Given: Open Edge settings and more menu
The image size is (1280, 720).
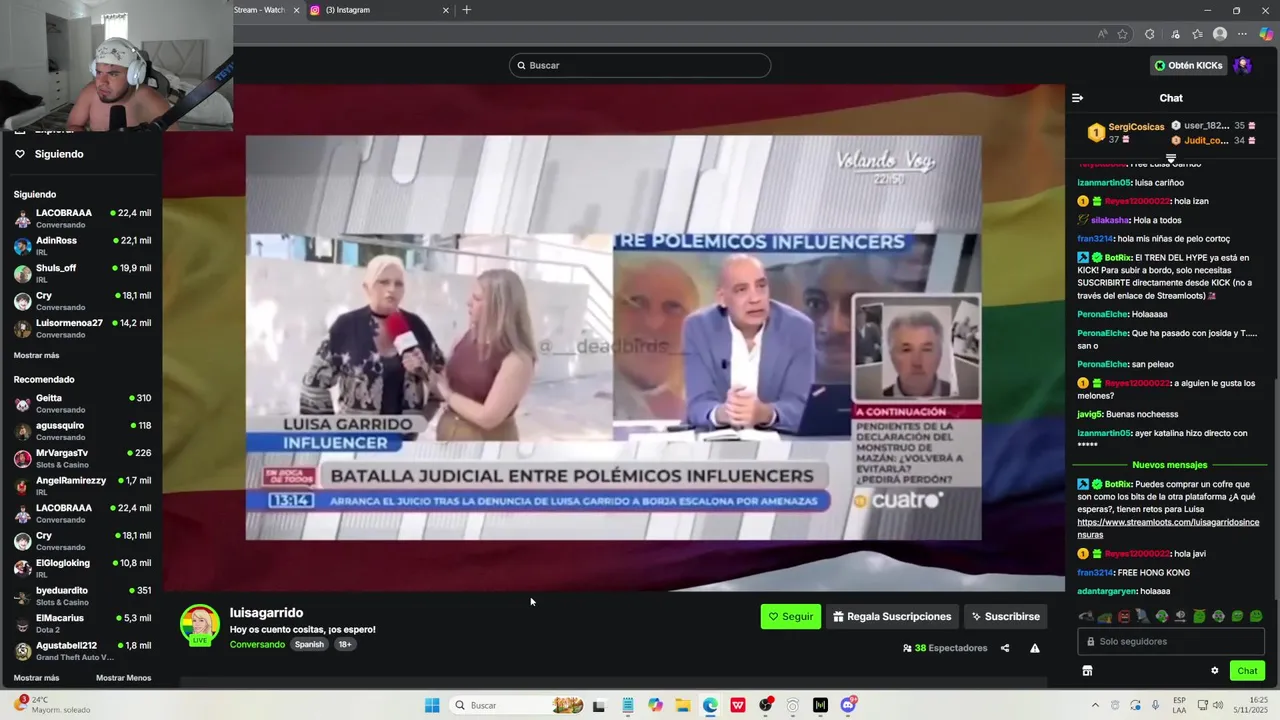Looking at the screenshot, I should [1242, 34].
